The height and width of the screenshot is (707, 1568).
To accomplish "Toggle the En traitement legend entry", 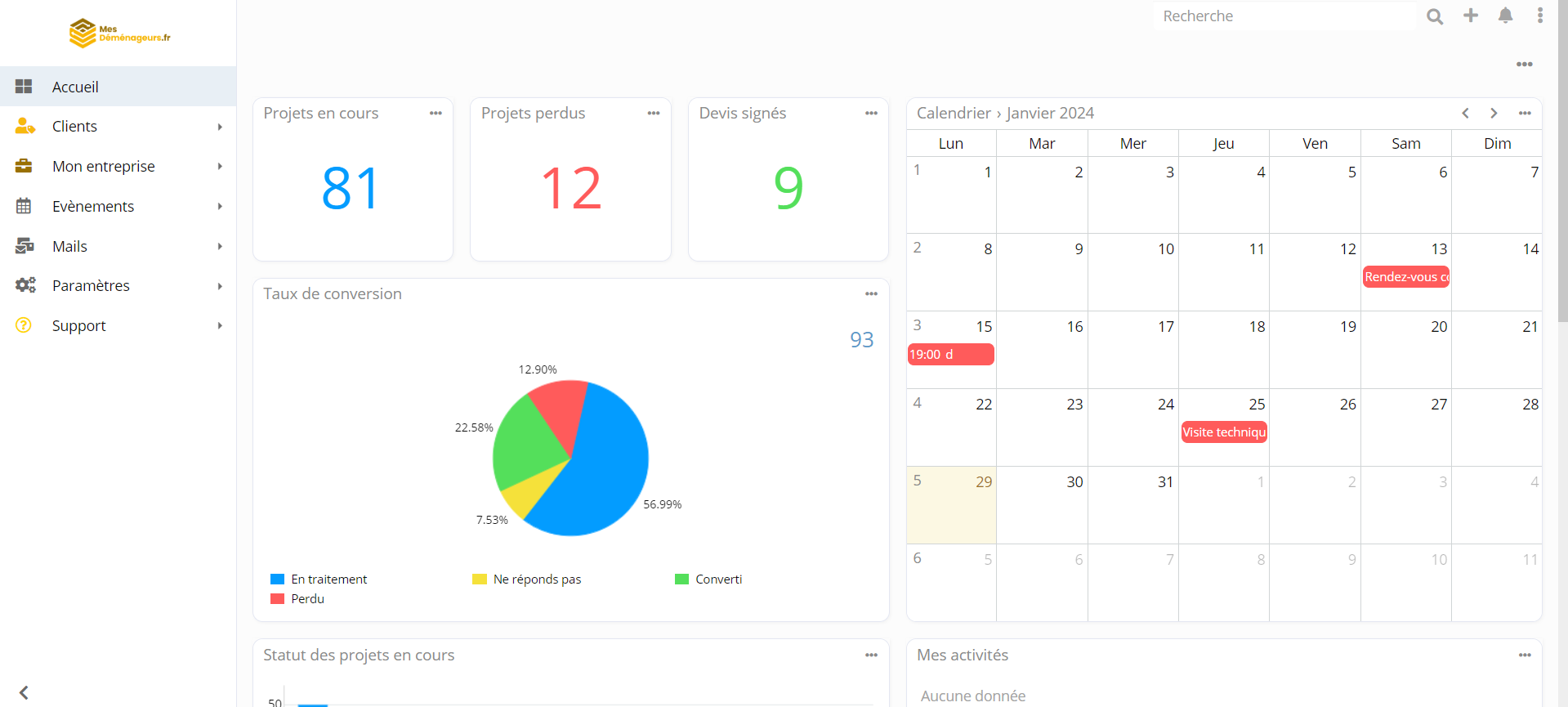I will click(x=319, y=579).
